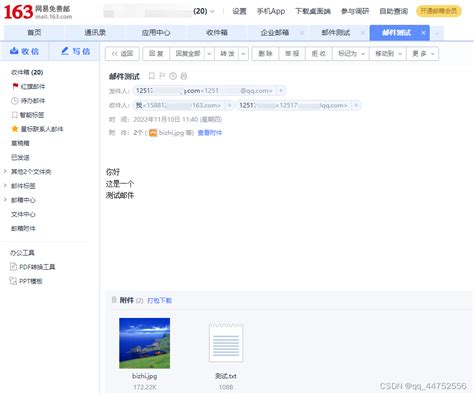Click the 写信 compose pencil icon
The image size is (474, 395).
point(65,51)
